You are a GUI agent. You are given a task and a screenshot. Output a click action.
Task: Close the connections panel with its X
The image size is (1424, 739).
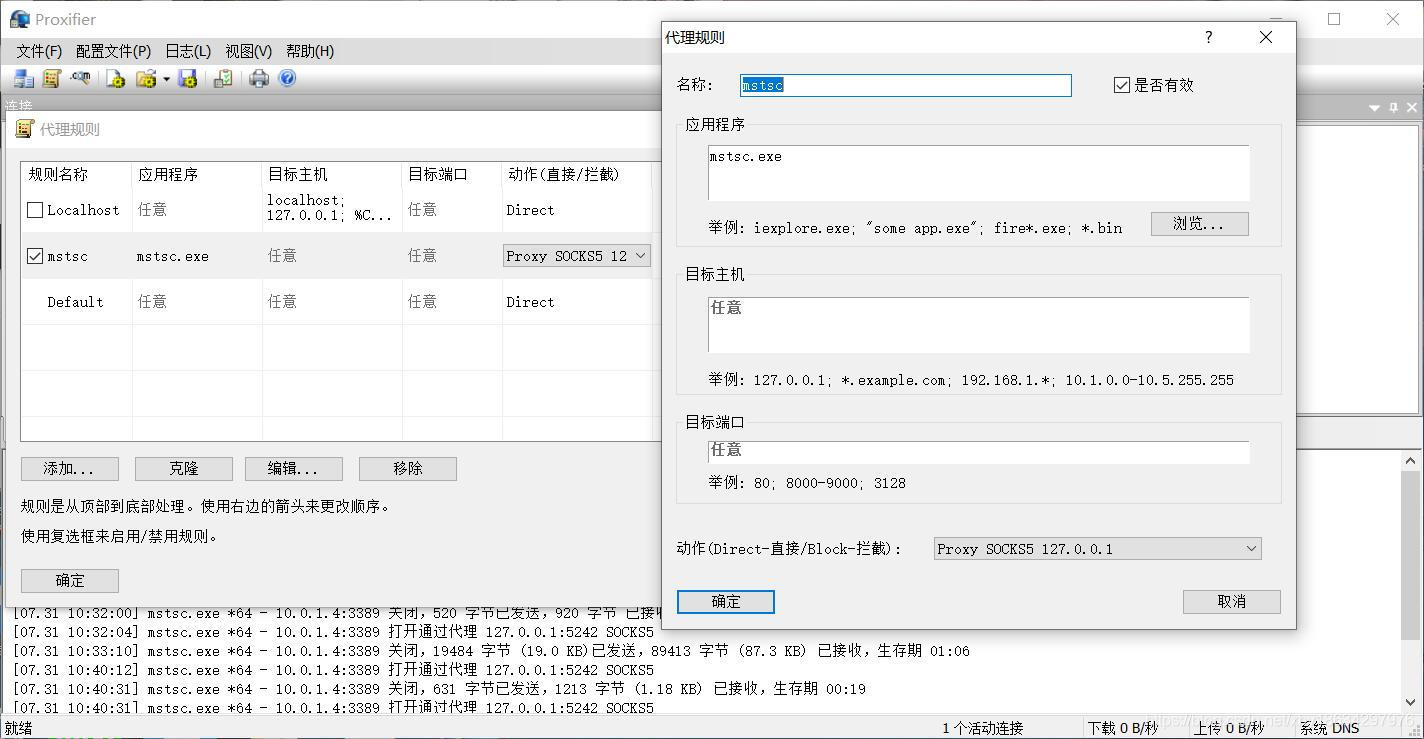point(1412,107)
